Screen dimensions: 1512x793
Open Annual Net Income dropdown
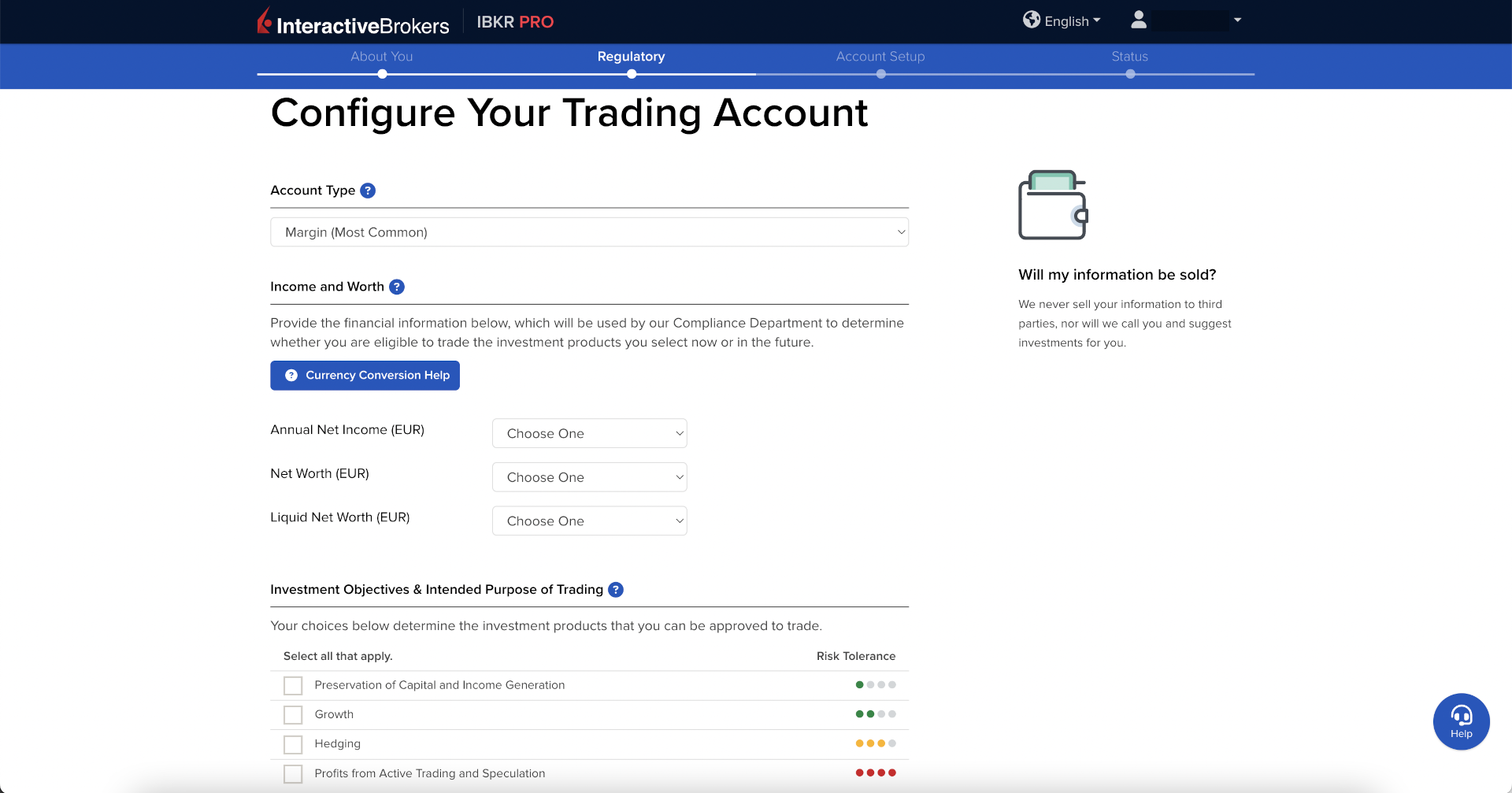point(589,434)
